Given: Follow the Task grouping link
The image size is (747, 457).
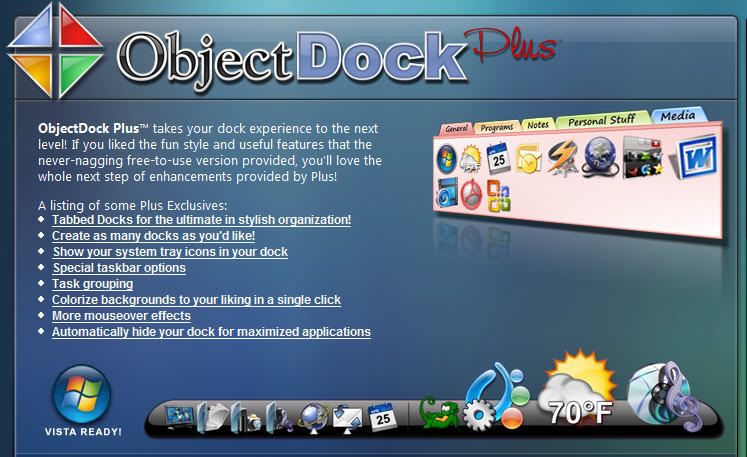Looking at the screenshot, I should [92, 284].
